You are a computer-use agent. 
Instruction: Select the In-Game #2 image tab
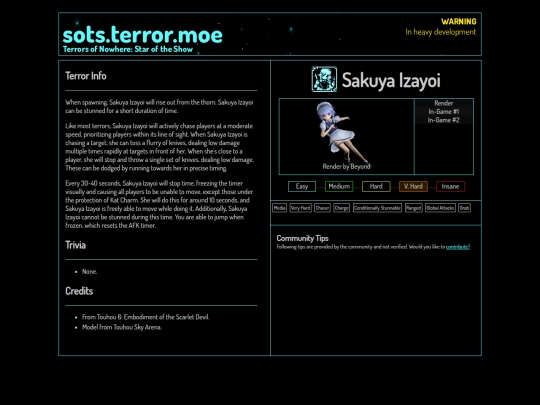click(x=444, y=120)
